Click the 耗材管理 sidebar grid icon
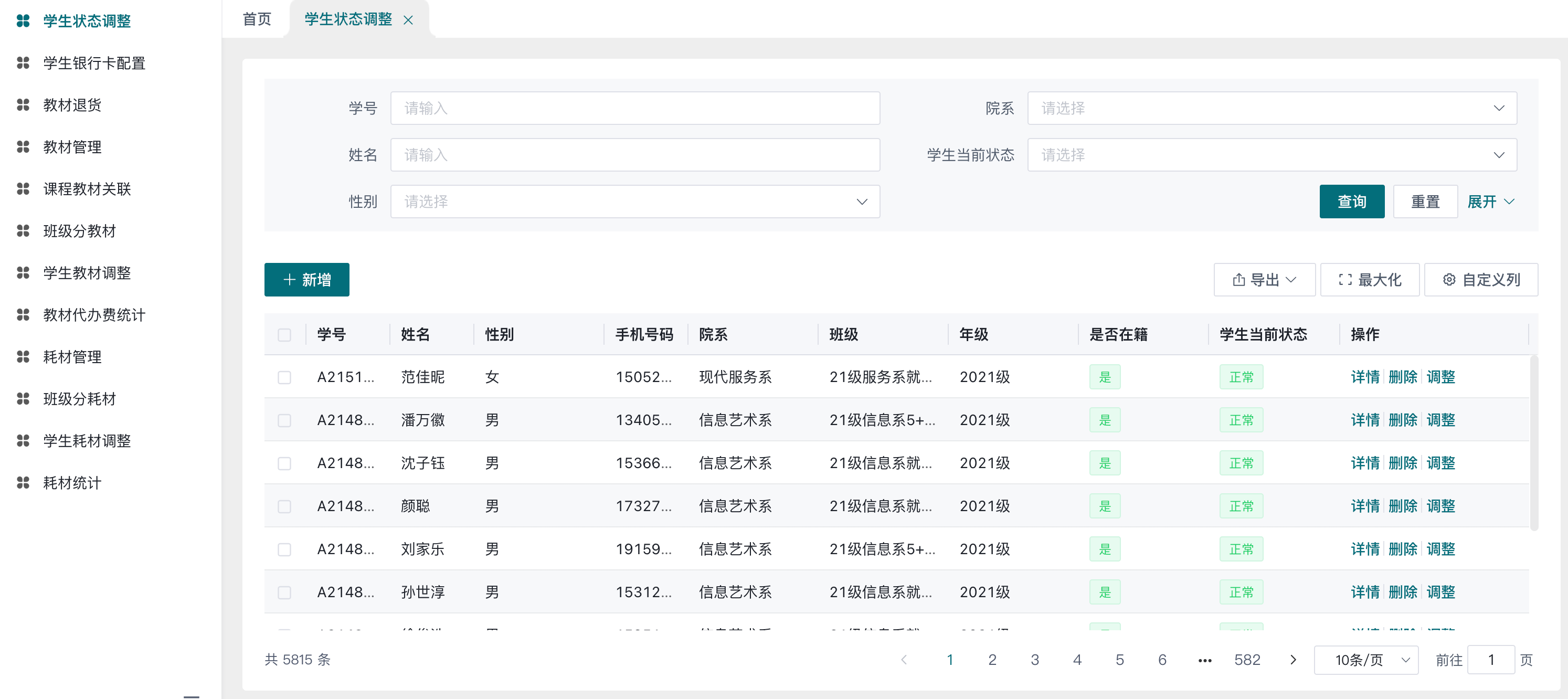 (x=23, y=357)
